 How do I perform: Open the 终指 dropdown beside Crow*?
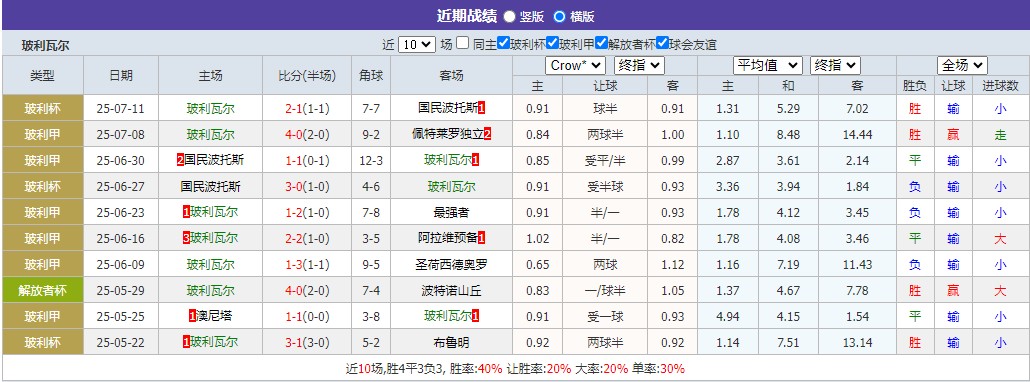tap(639, 66)
